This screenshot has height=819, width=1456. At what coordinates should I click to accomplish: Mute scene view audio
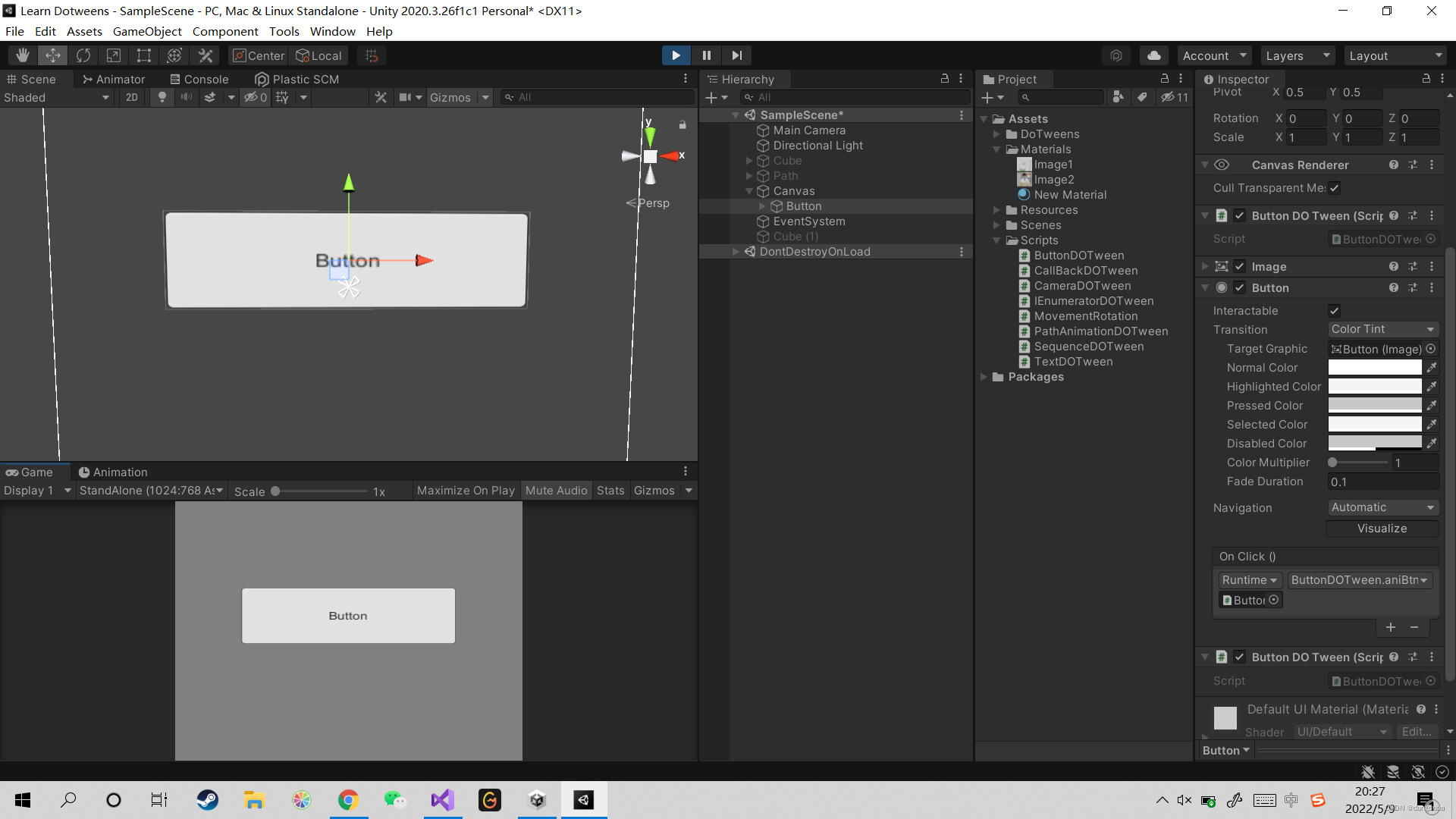(x=186, y=97)
